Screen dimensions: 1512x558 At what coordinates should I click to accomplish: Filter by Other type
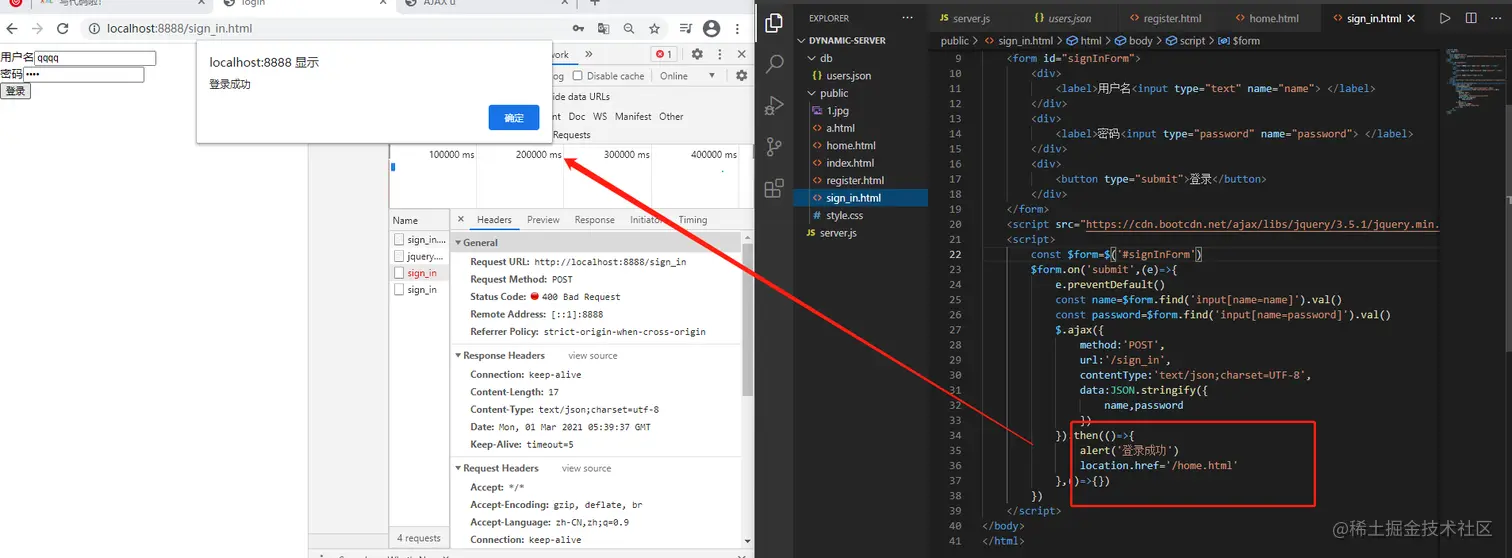(x=671, y=116)
